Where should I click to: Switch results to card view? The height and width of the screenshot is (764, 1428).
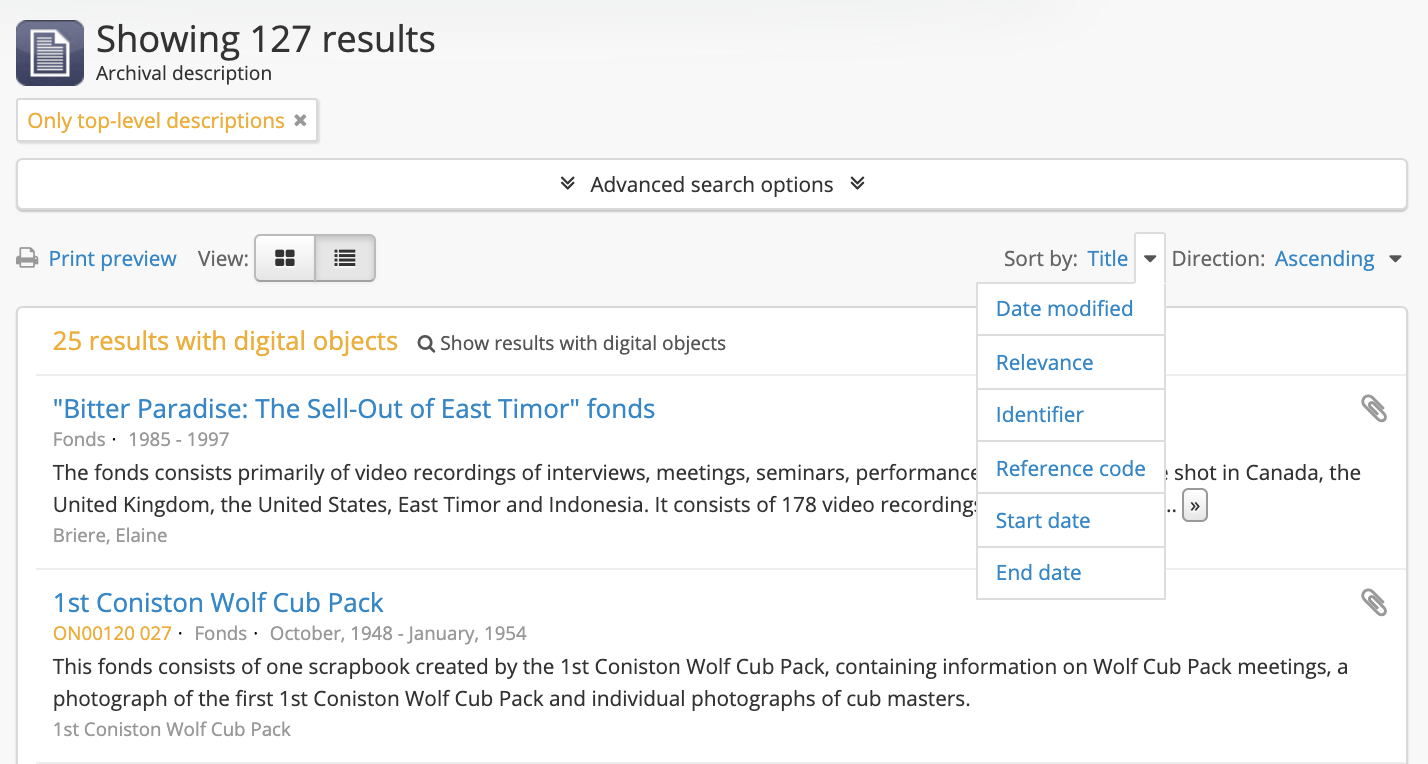click(285, 257)
